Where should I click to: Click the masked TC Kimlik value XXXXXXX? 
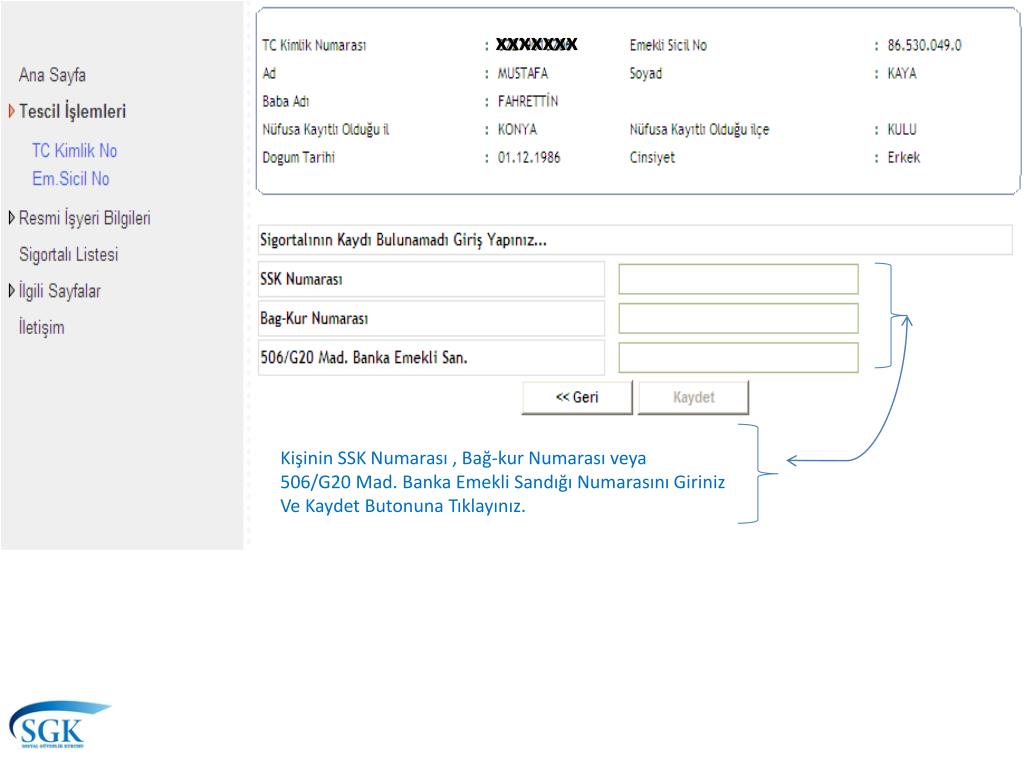pos(536,44)
